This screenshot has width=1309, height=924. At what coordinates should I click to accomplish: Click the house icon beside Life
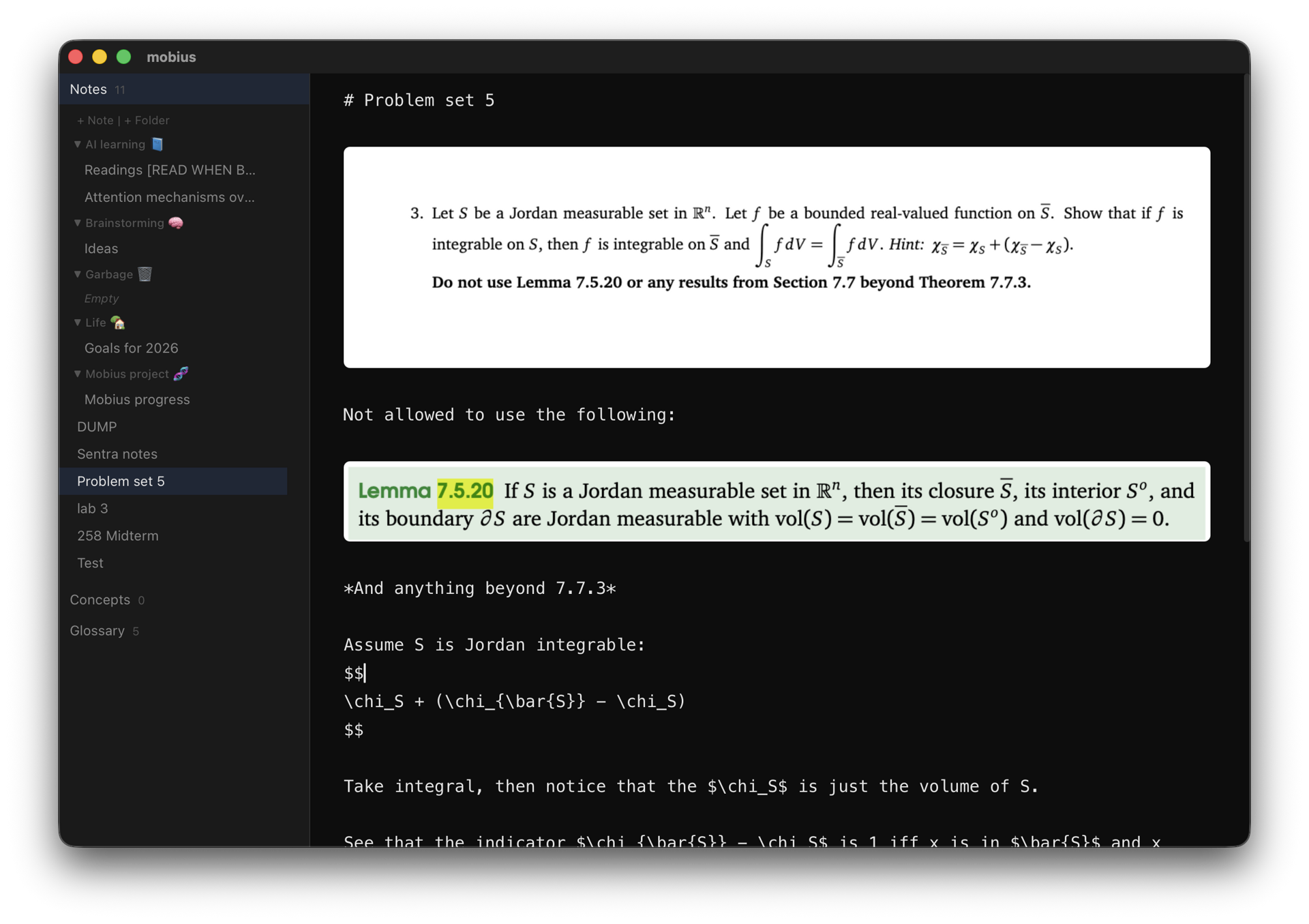[117, 323]
